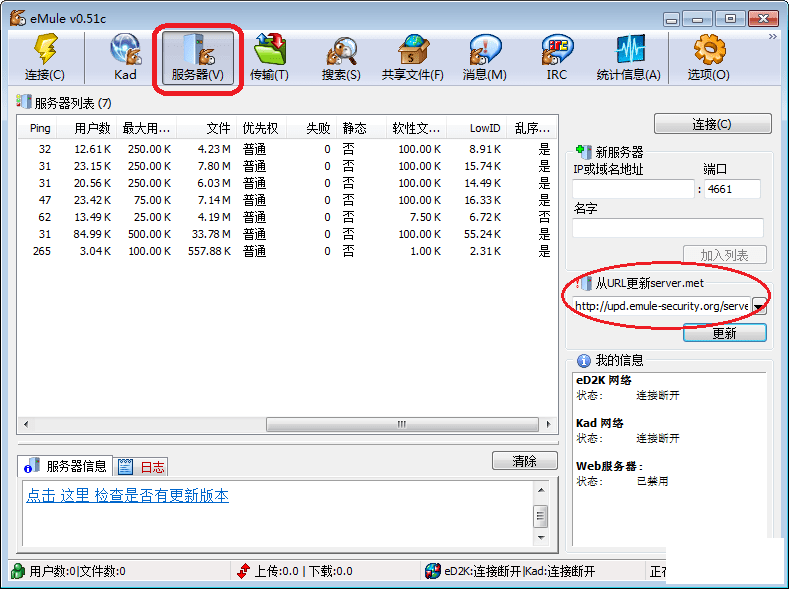Click the server info scroll up arrow
The height and width of the screenshot is (589, 789).
(x=541, y=489)
